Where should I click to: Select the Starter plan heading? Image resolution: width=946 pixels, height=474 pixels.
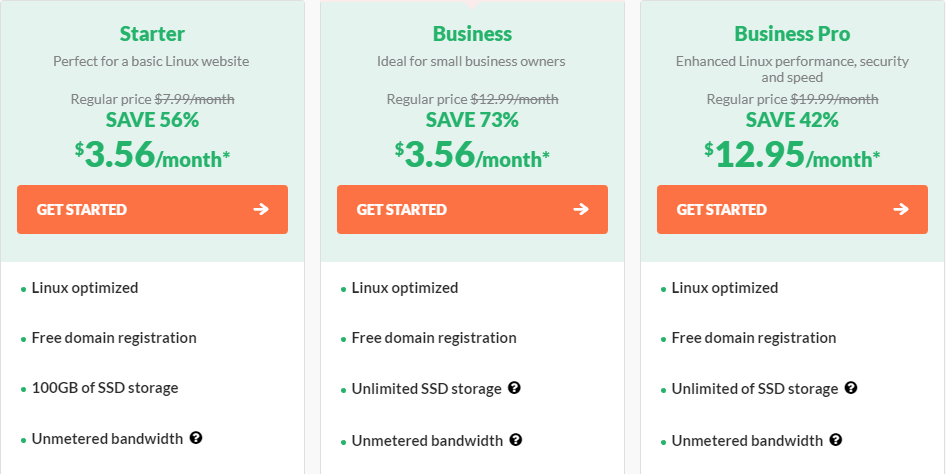152,34
